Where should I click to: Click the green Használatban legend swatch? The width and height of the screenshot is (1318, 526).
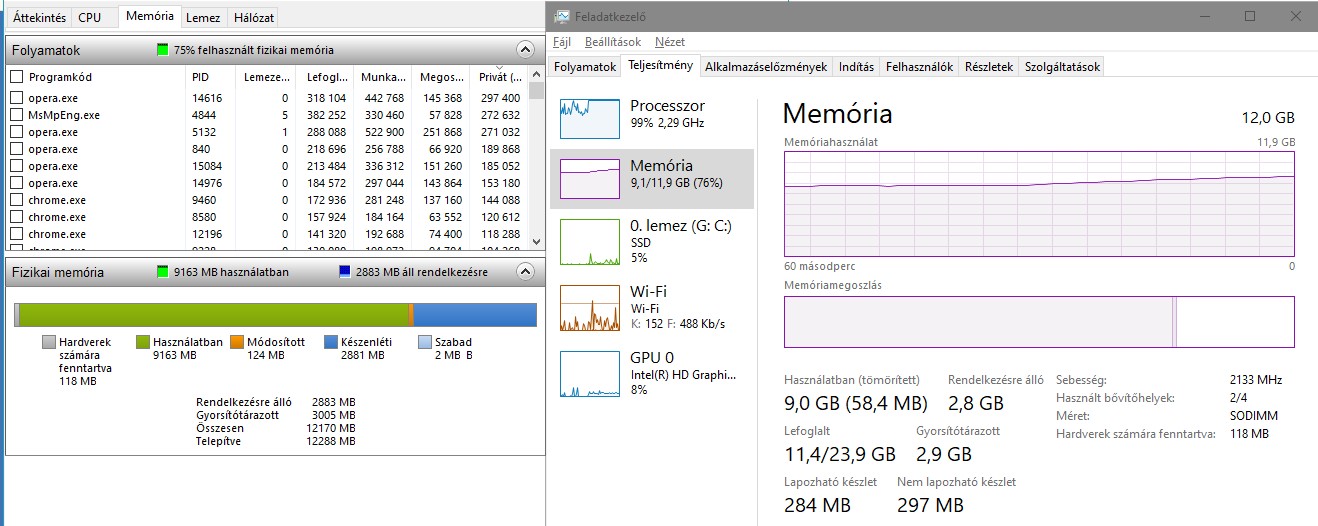(143, 342)
